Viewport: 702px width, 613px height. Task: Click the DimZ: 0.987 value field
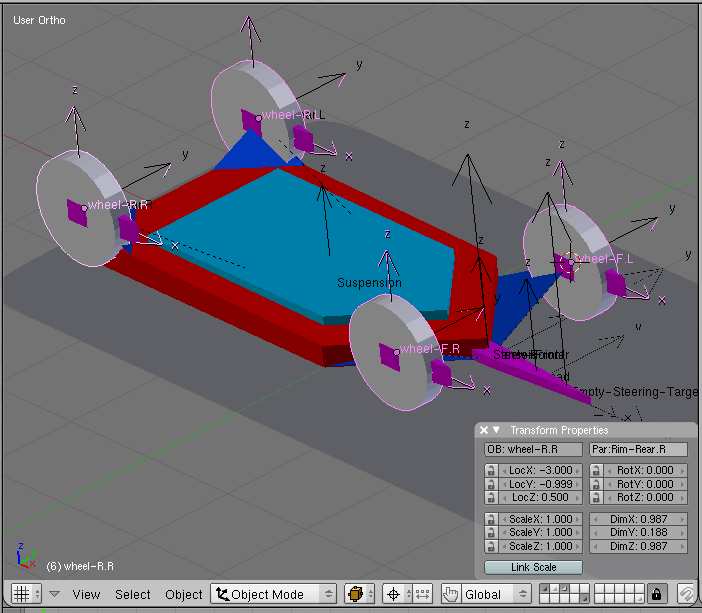(638, 546)
